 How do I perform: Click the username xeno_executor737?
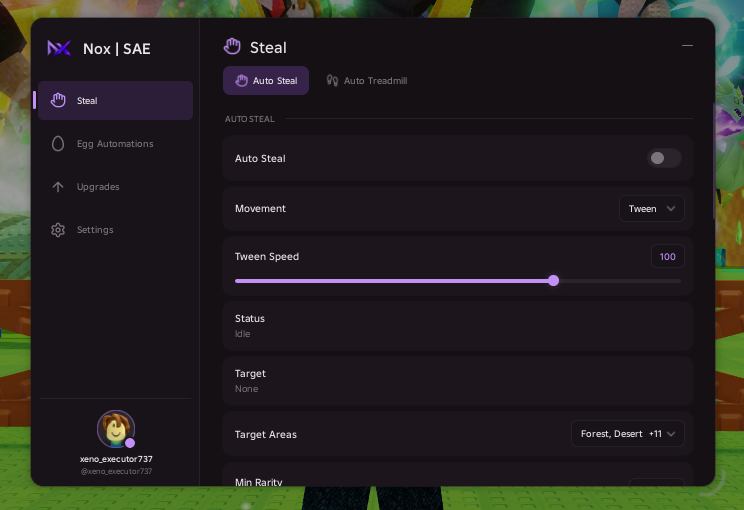(x=116, y=459)
